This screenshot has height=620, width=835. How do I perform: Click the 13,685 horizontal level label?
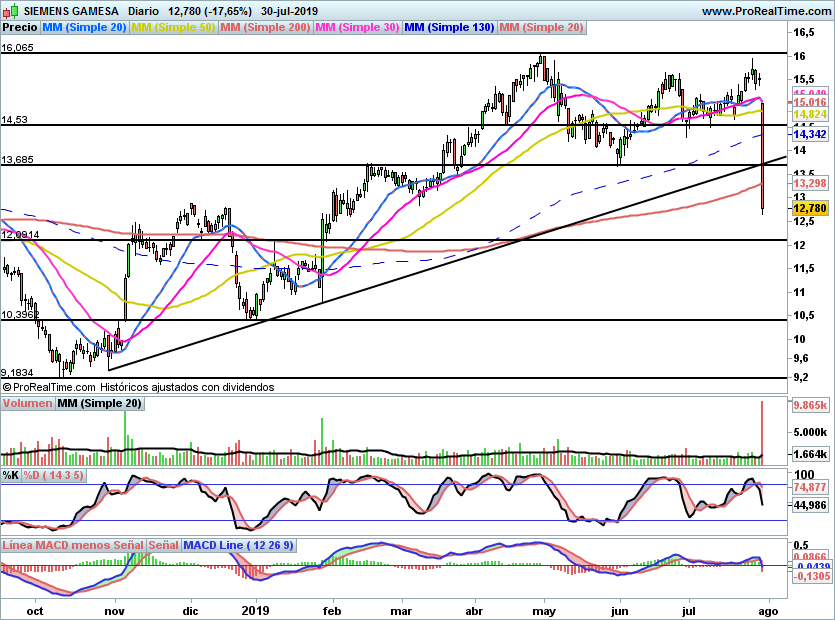[x=18, y=160]
